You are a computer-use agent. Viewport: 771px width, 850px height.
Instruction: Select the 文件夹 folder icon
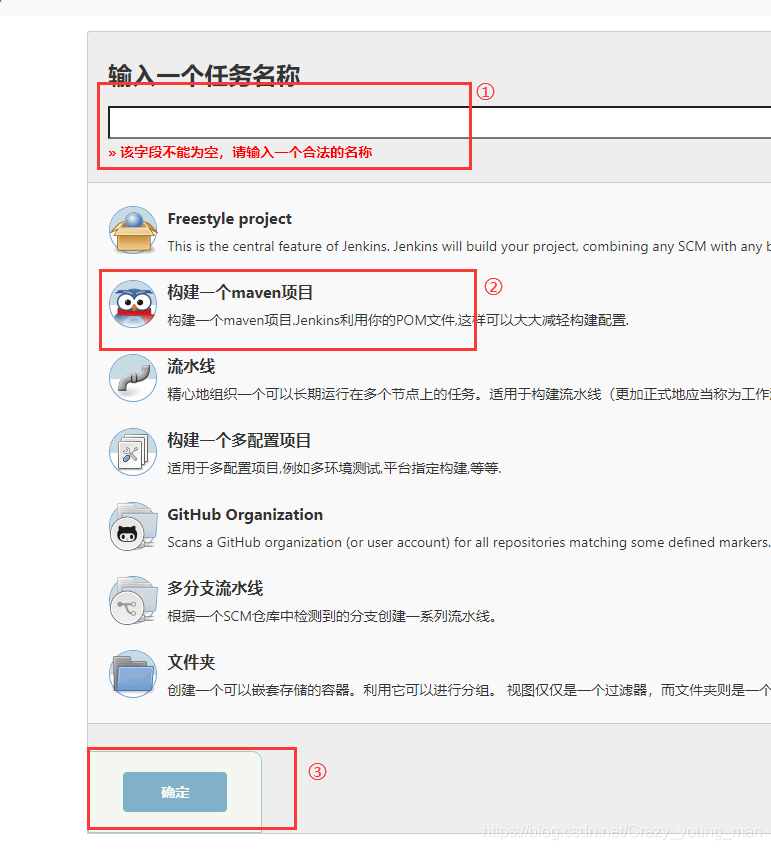(133, 673)
